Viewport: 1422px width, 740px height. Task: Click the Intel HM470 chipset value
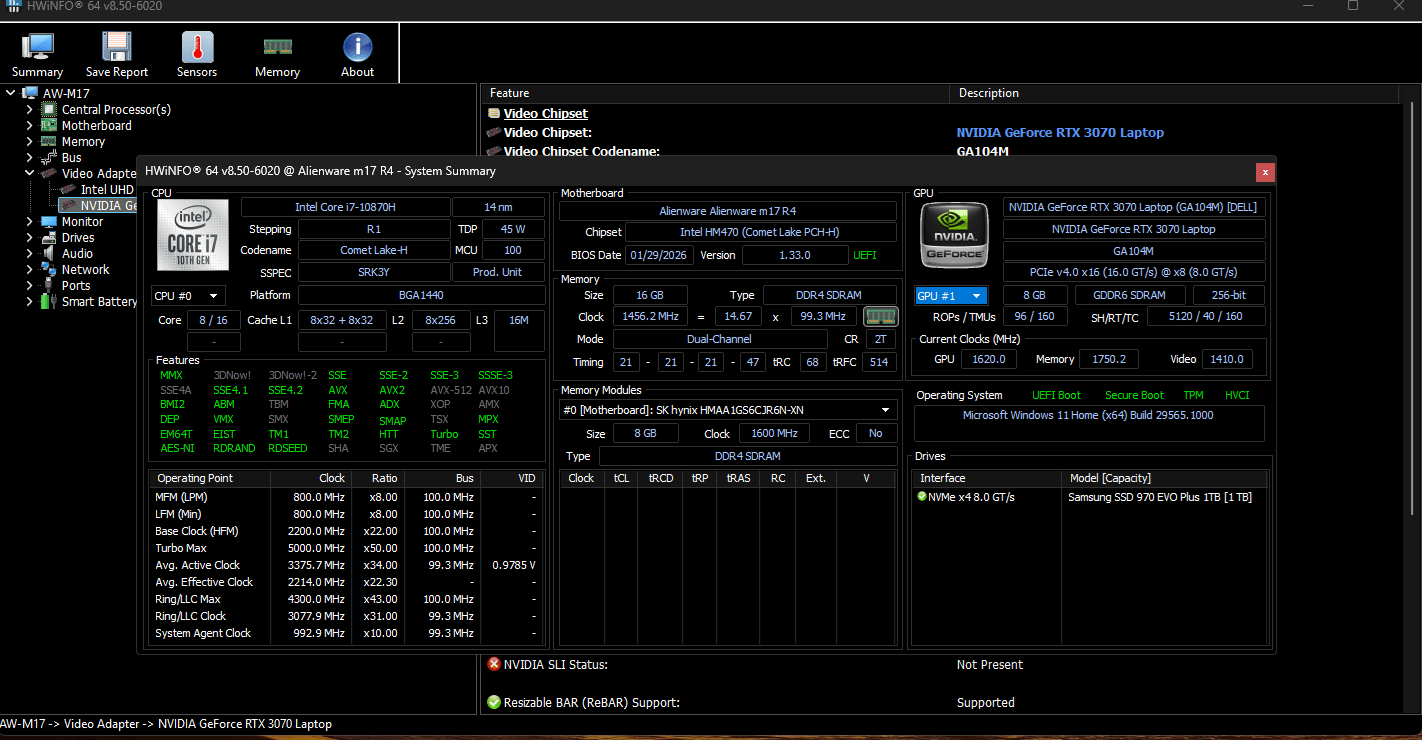tap(761, 232)
